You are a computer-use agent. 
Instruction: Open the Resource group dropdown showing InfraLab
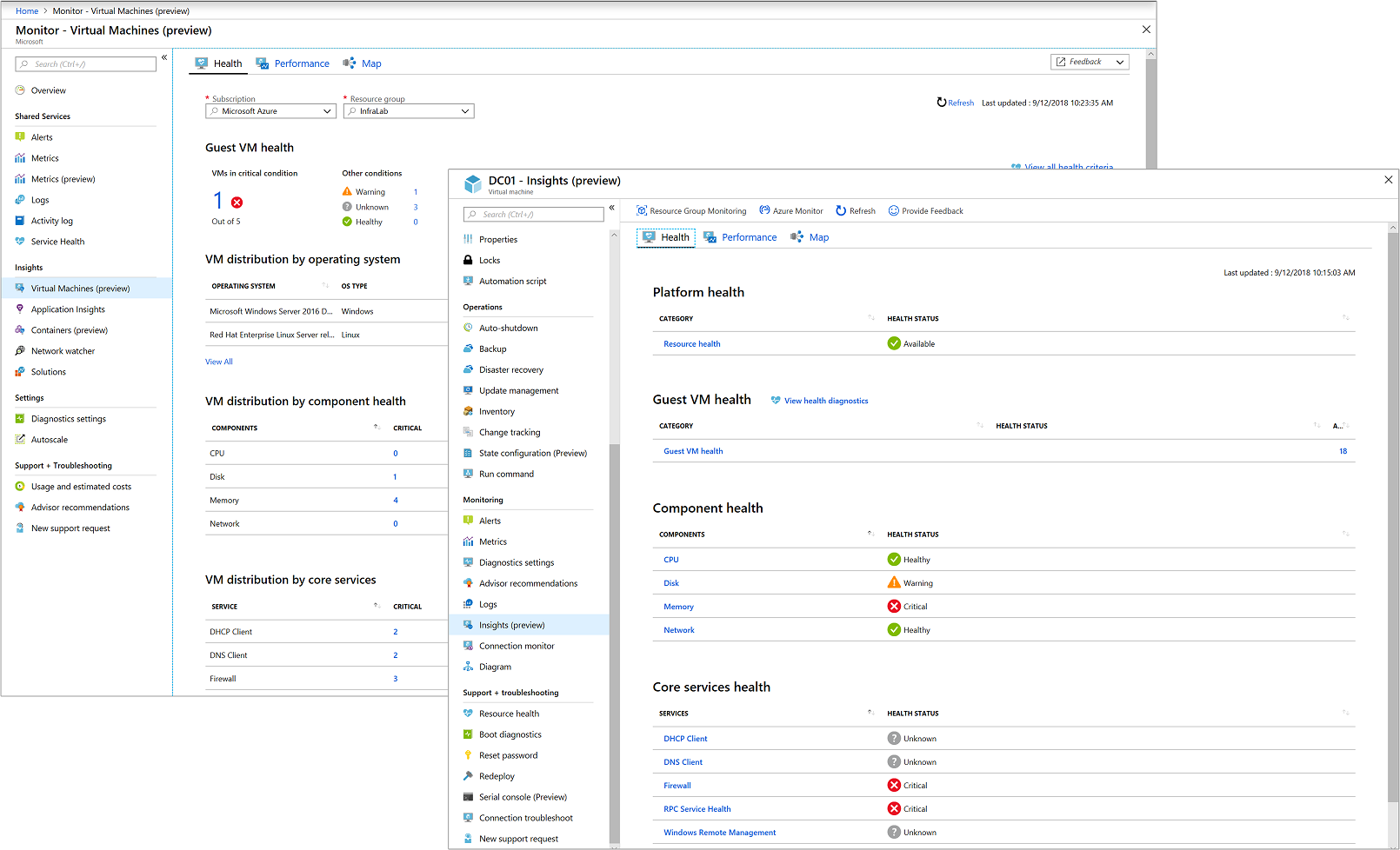tap(408, 110)
